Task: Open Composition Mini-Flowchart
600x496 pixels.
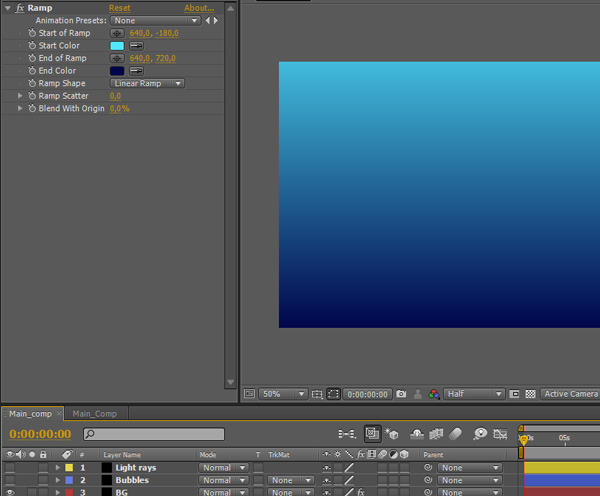Action: click(347, 434)
